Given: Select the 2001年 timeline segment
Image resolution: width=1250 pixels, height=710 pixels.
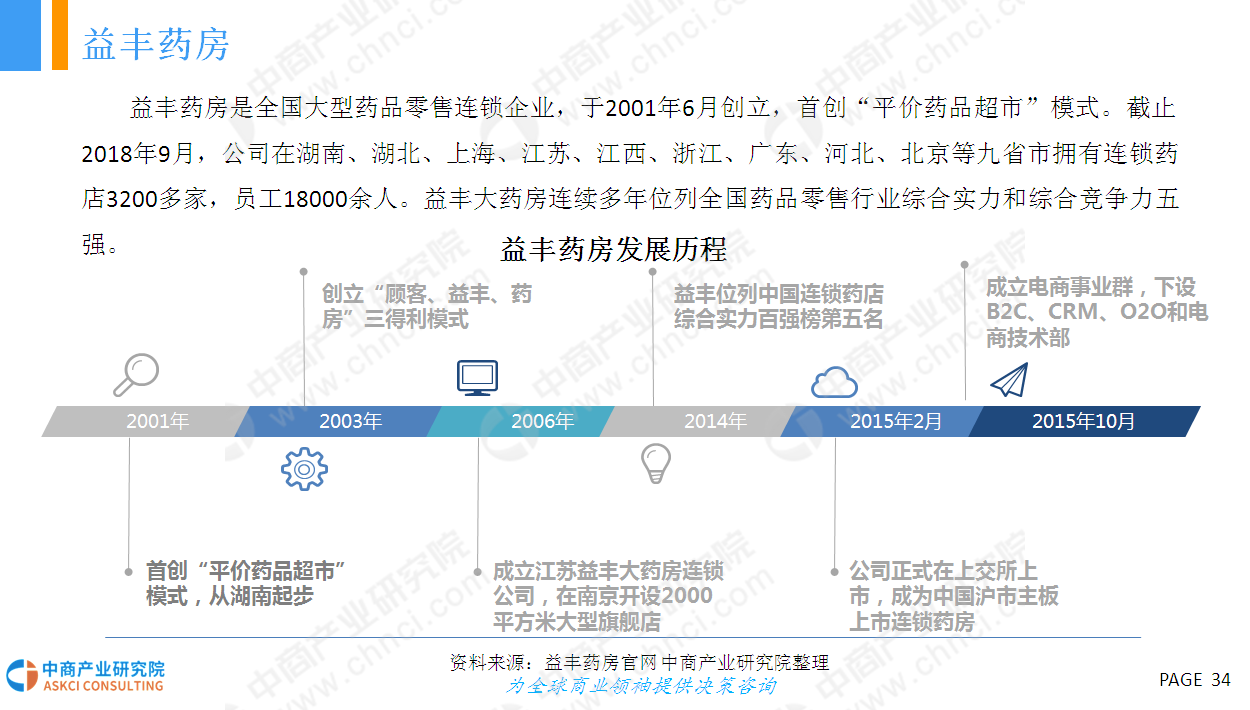Looking at the screenshot, I should click(156, 421).
